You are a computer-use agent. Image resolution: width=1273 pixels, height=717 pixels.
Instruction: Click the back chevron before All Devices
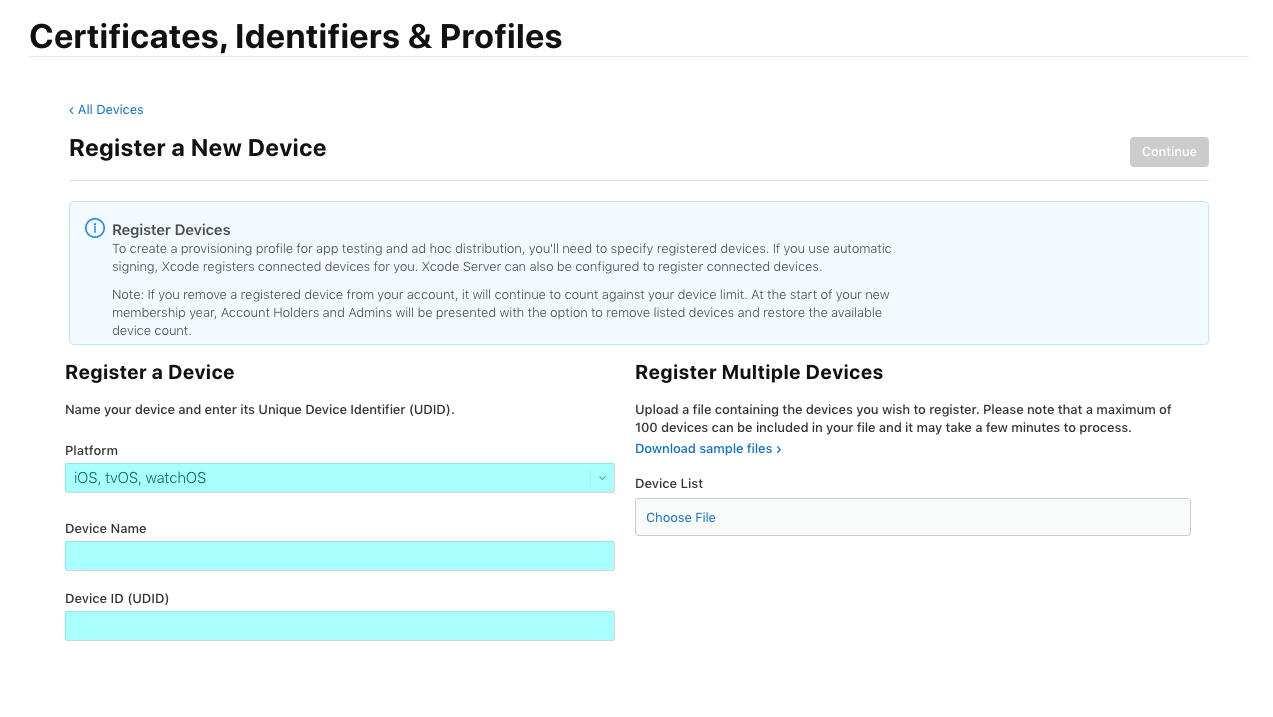[x=71, y=110]
